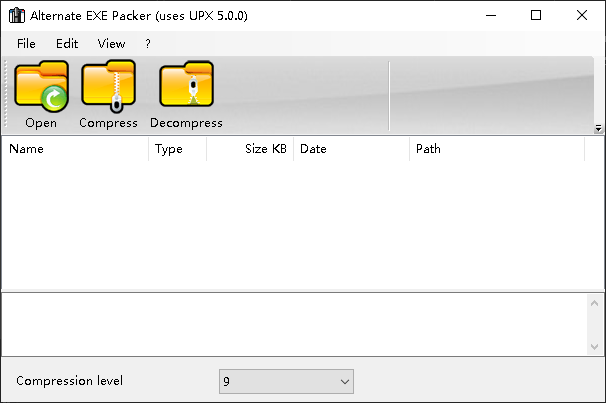Screen dimensions: 606x403
Task: Click the Compress zipper folder icon
Action: pos(108,87)
